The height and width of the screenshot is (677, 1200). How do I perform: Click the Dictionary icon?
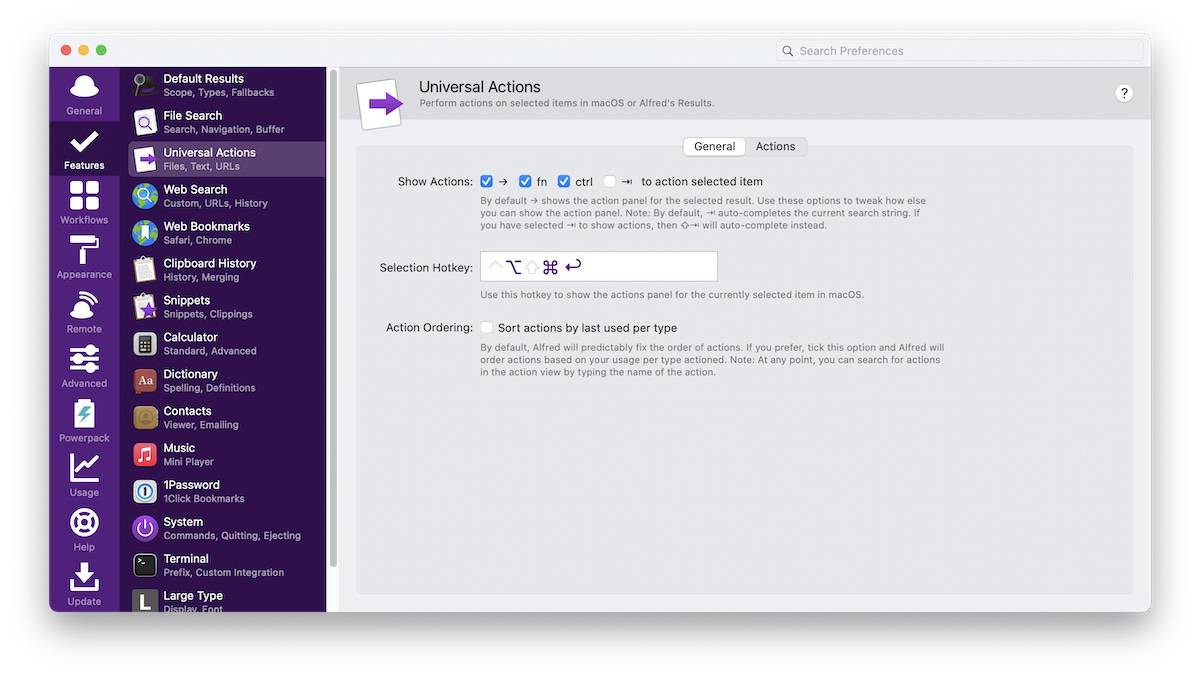tap(145, 381)
